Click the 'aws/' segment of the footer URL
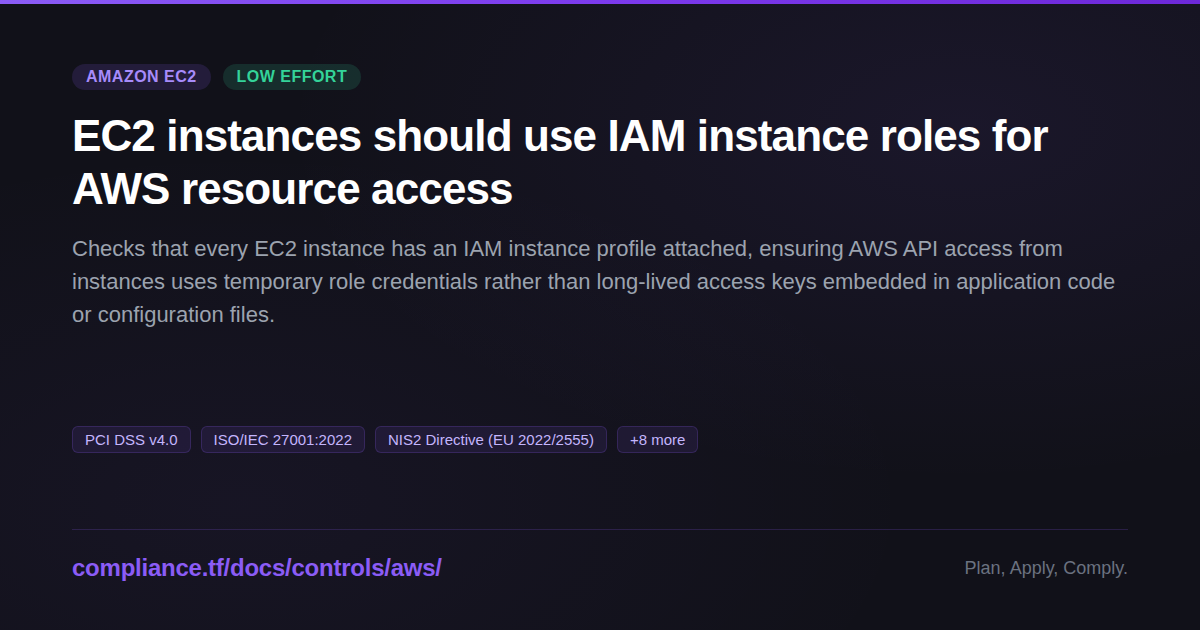 420,568
